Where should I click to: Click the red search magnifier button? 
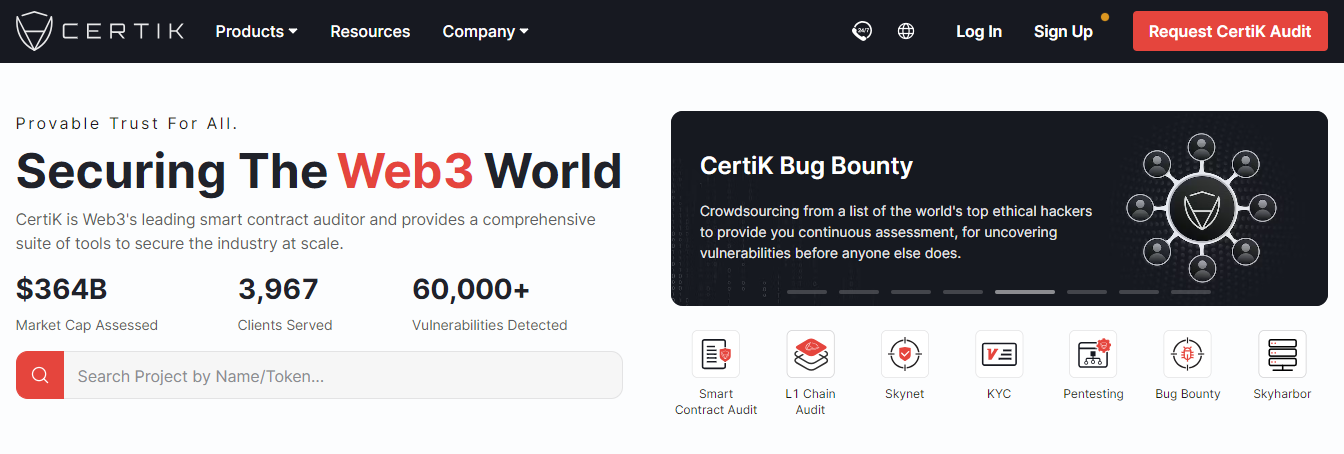point(40,375)
